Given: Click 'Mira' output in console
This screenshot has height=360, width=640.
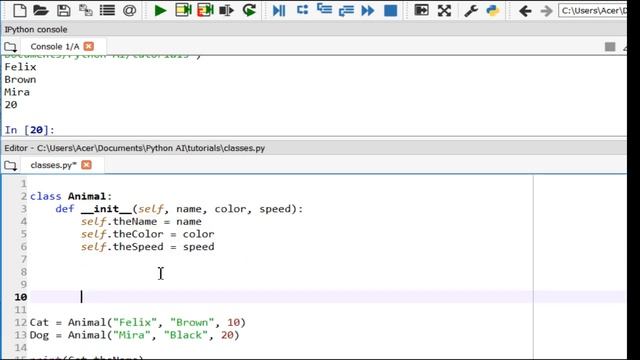Looking at the screenshot, I should coord(17,92).
